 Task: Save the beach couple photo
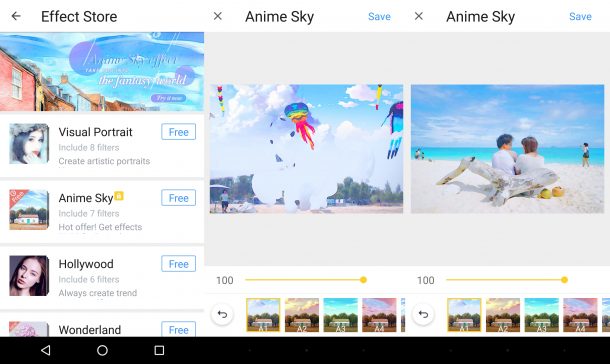580,16
